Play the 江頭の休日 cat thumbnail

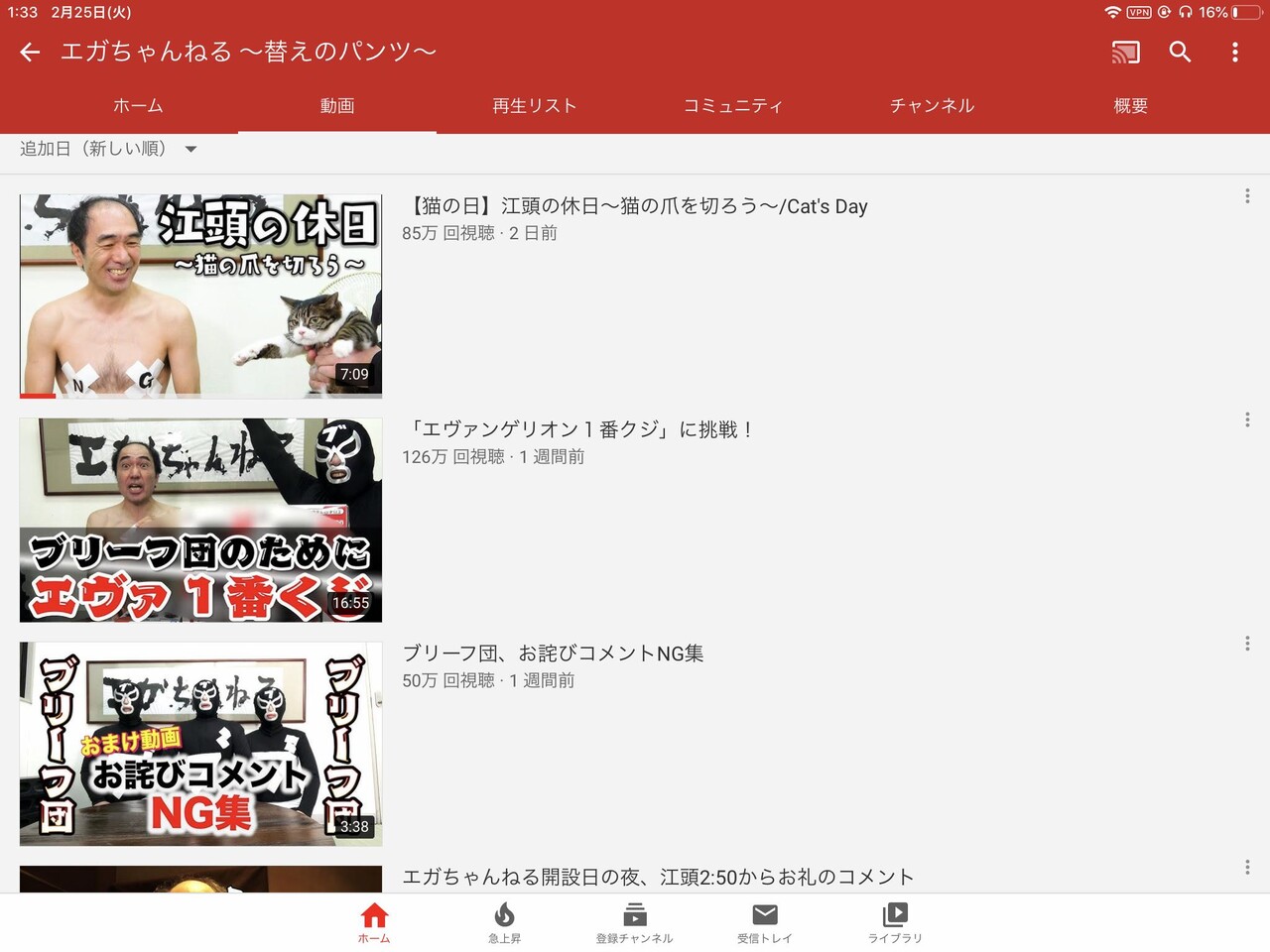tap(200, 297)
